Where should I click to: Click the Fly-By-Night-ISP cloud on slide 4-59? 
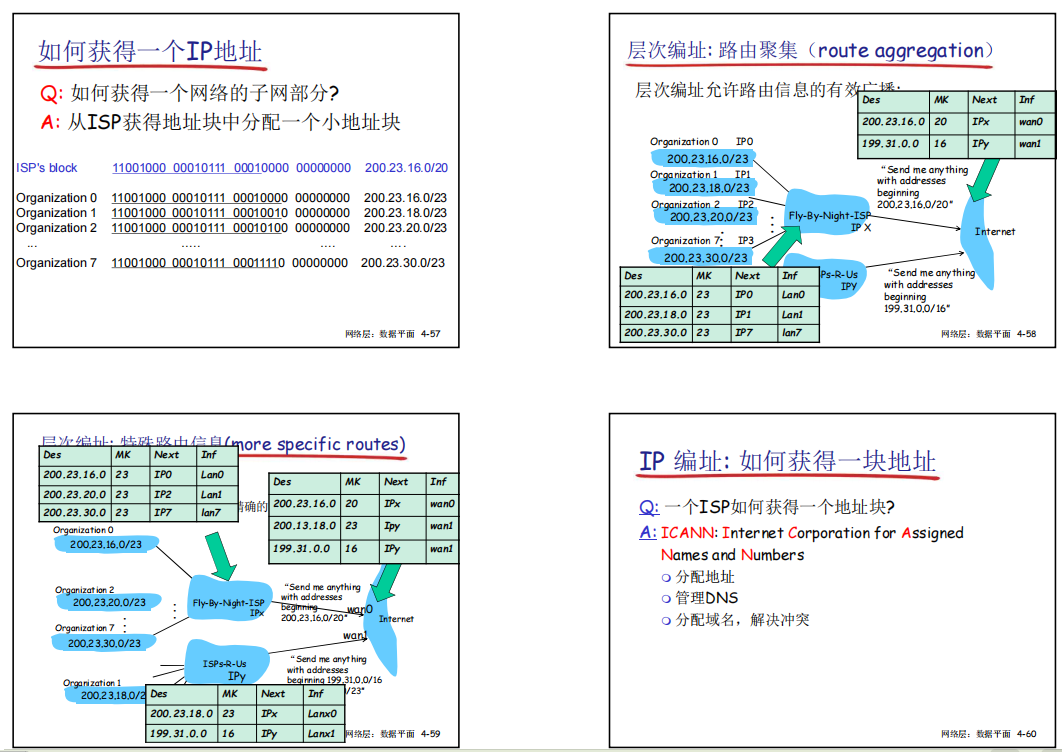[230, 600]
